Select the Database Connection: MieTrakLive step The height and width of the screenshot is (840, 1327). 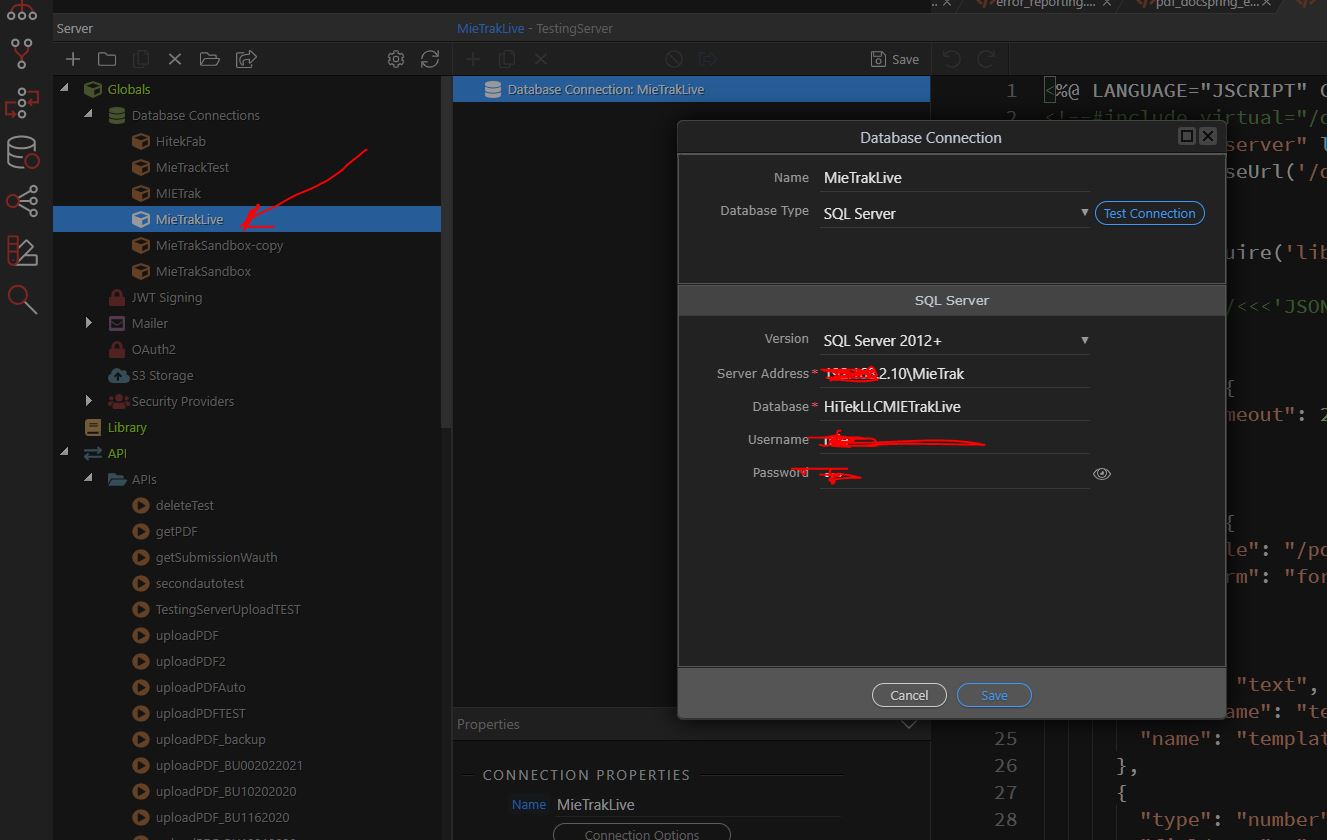click(691, 90)
